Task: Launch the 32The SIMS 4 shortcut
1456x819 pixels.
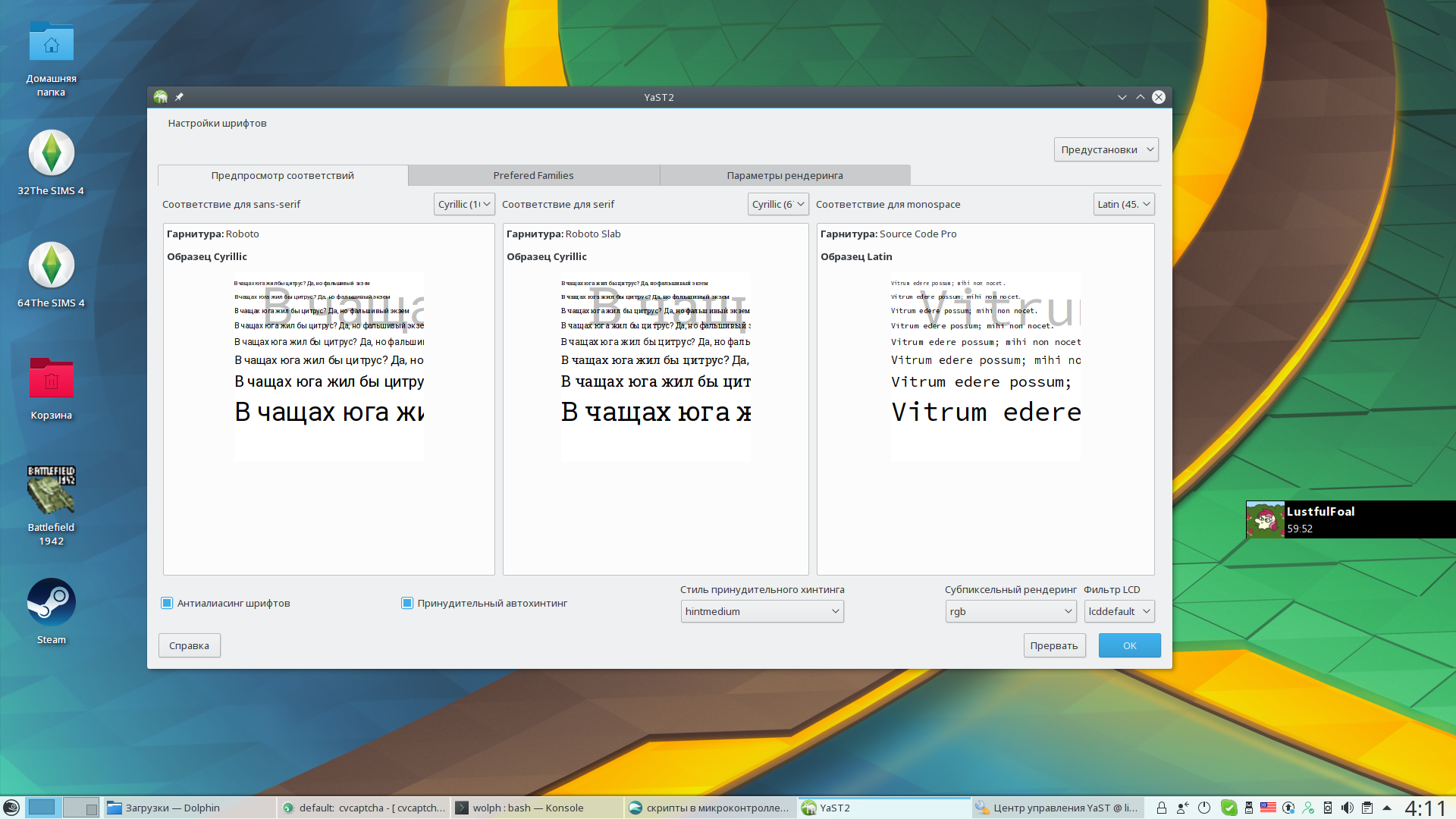Action: click(52, 162)
